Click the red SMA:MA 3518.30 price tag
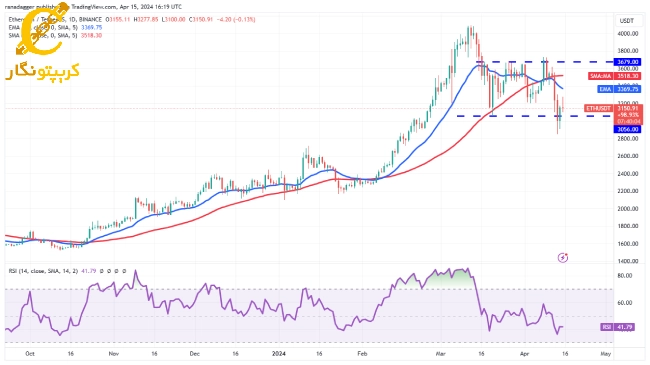This screenshot has height=365, width=650. [x=614, y=76]
